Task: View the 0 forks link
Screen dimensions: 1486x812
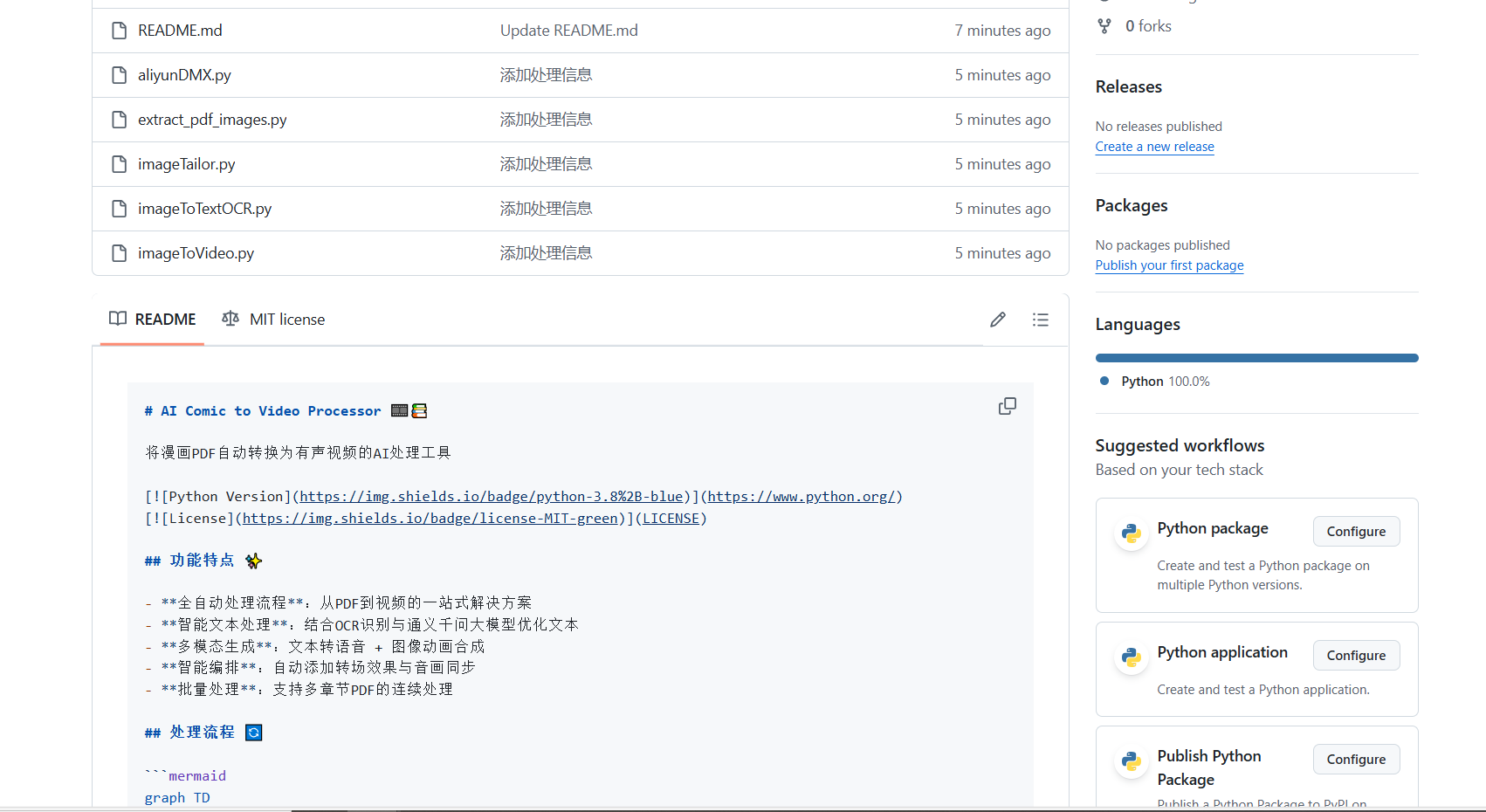Action: [1148, 26]
